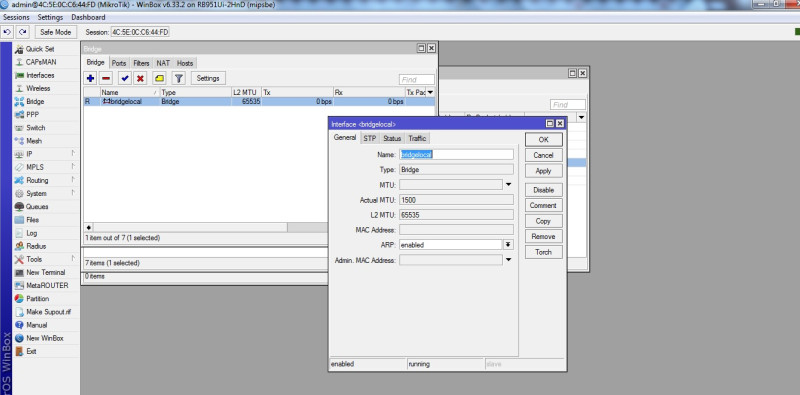The height and width of the screenshot is (395, 800).
Task: Open MetaROUTER in the sidebar
Action: [x=46, y=286]
